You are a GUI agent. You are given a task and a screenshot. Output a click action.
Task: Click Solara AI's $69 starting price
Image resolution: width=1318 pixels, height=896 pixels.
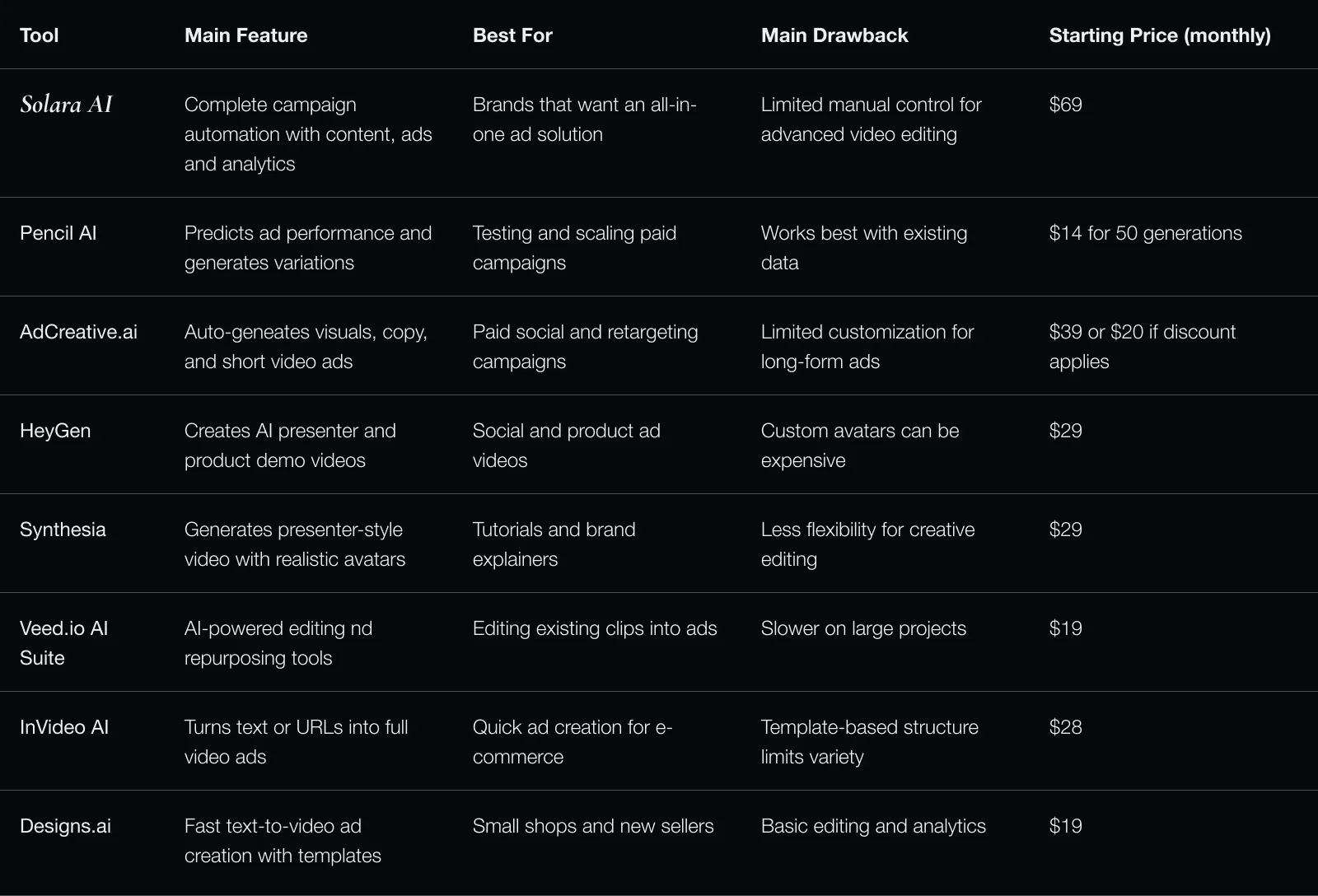(x=1065, y=105)
